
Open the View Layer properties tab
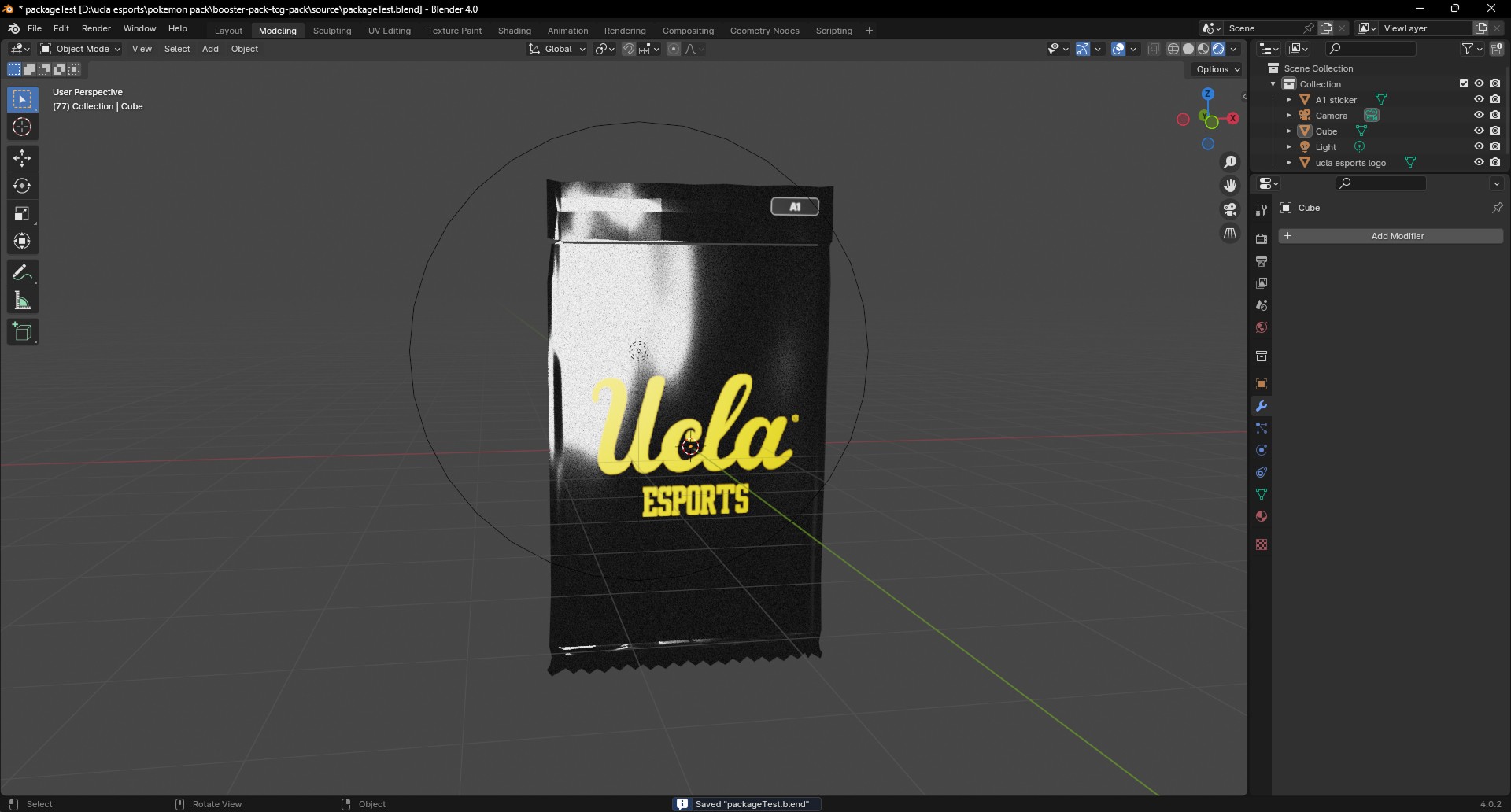click(x=1262, y=282)
